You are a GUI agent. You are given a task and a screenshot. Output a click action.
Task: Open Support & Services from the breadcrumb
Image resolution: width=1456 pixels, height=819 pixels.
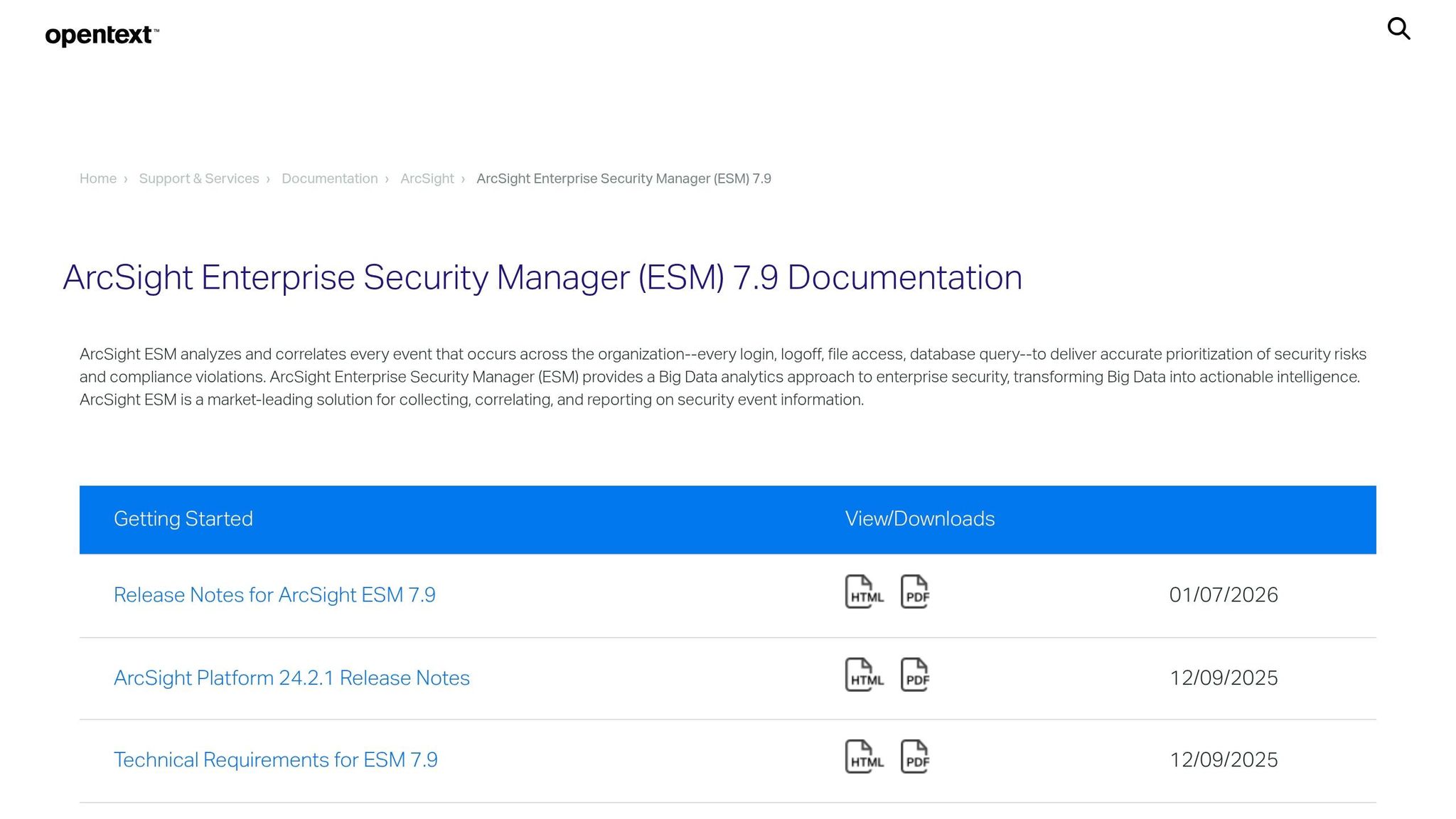tap(199, 178)
